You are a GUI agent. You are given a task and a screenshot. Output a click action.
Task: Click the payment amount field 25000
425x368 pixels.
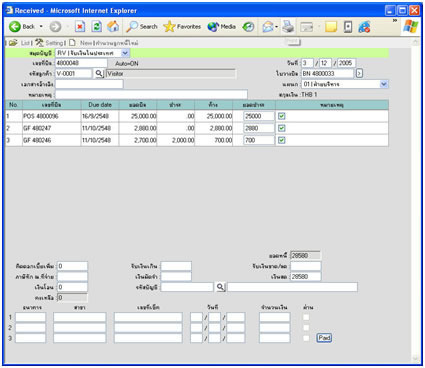click(x=259, y=116)
